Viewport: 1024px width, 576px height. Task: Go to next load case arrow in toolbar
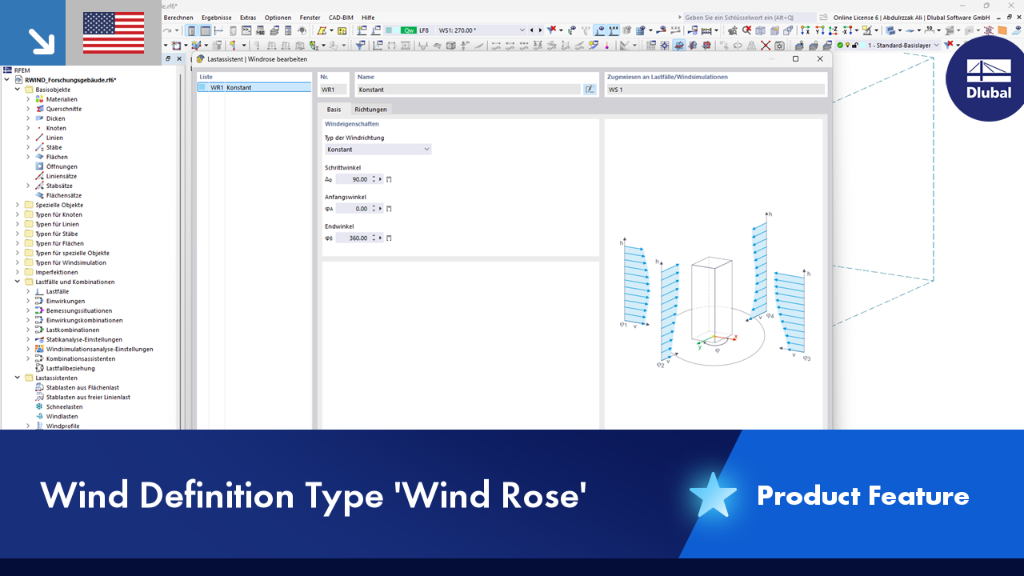click(539, 30)
